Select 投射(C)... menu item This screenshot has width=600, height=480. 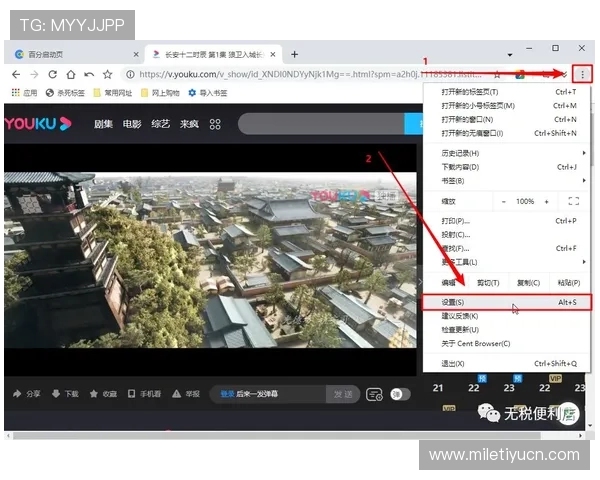coord(507,235)
